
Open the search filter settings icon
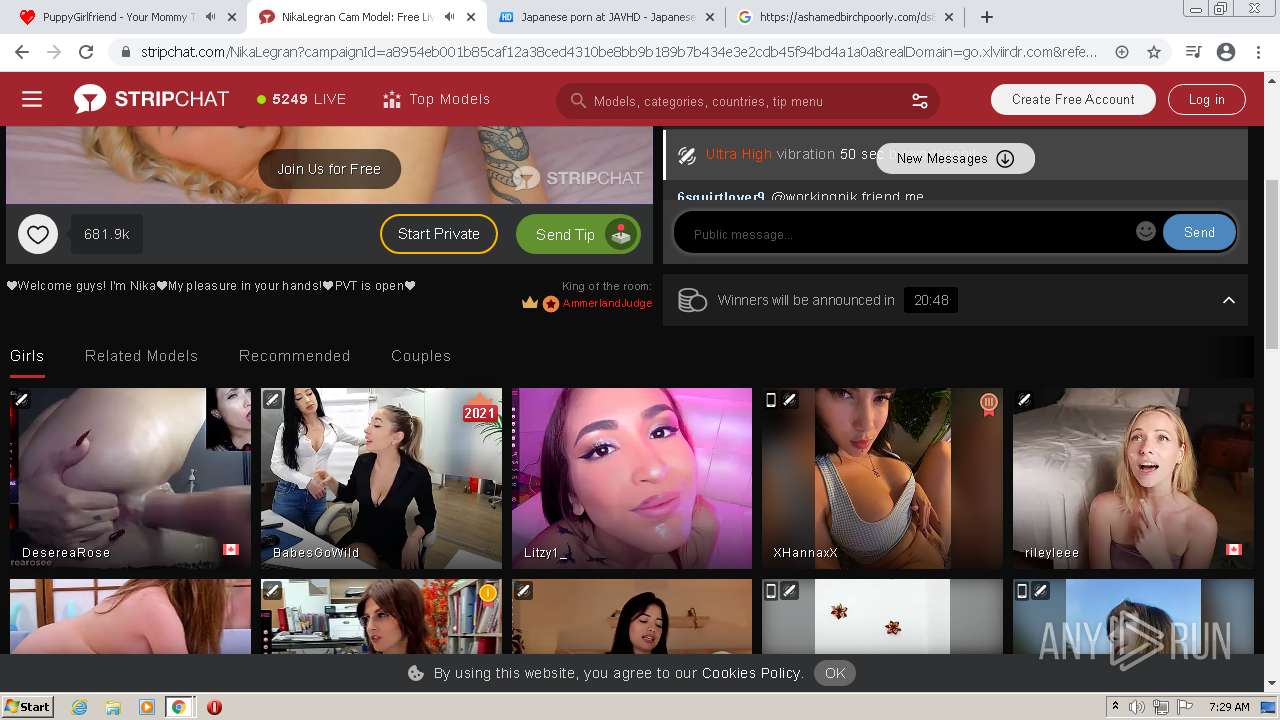pyautogui.click(x=919, y=101)
